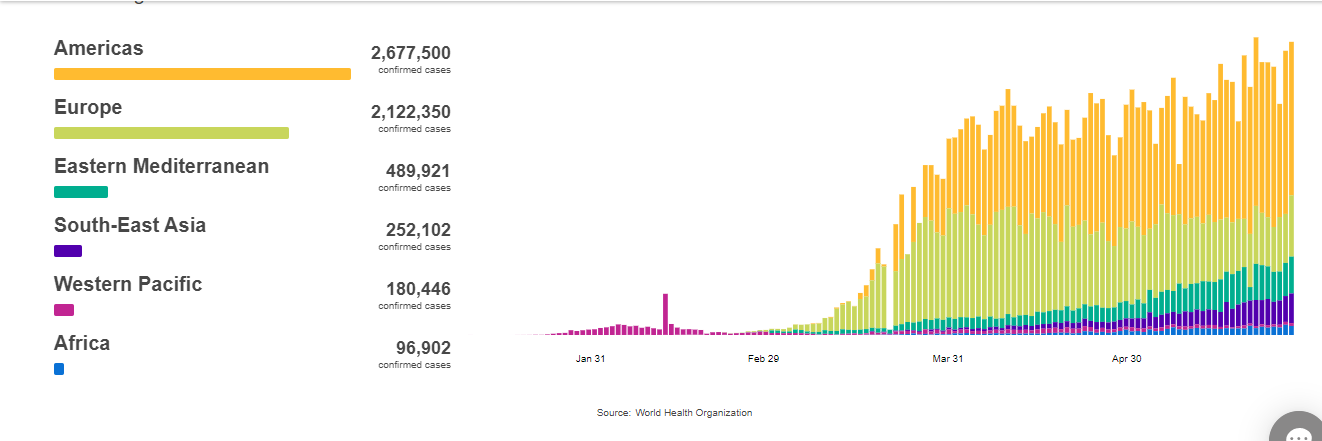Select the Americas region label
This screenshot has height=441, width=1322.
(99, 48)
